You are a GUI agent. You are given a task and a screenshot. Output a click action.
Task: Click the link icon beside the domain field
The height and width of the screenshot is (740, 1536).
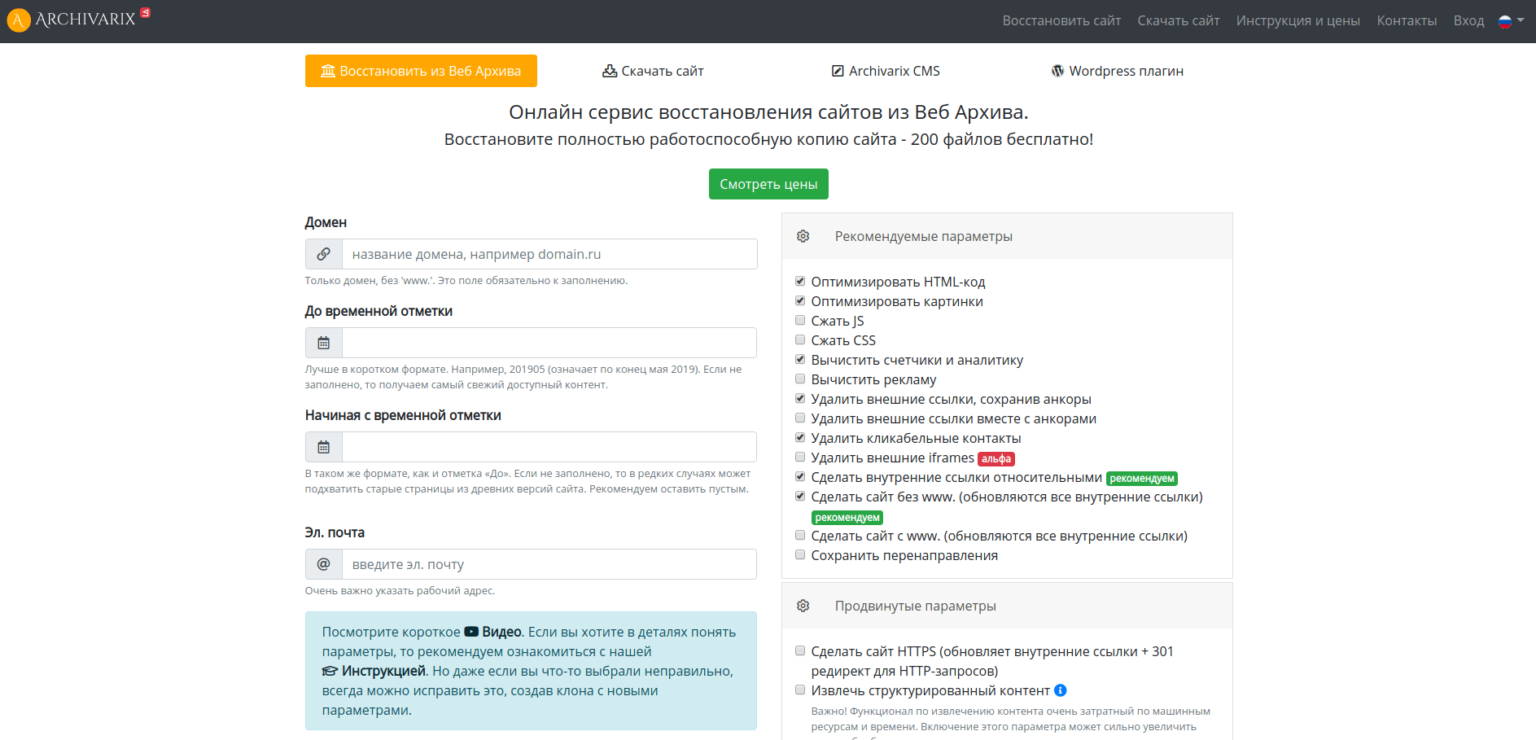pos(323,254)
